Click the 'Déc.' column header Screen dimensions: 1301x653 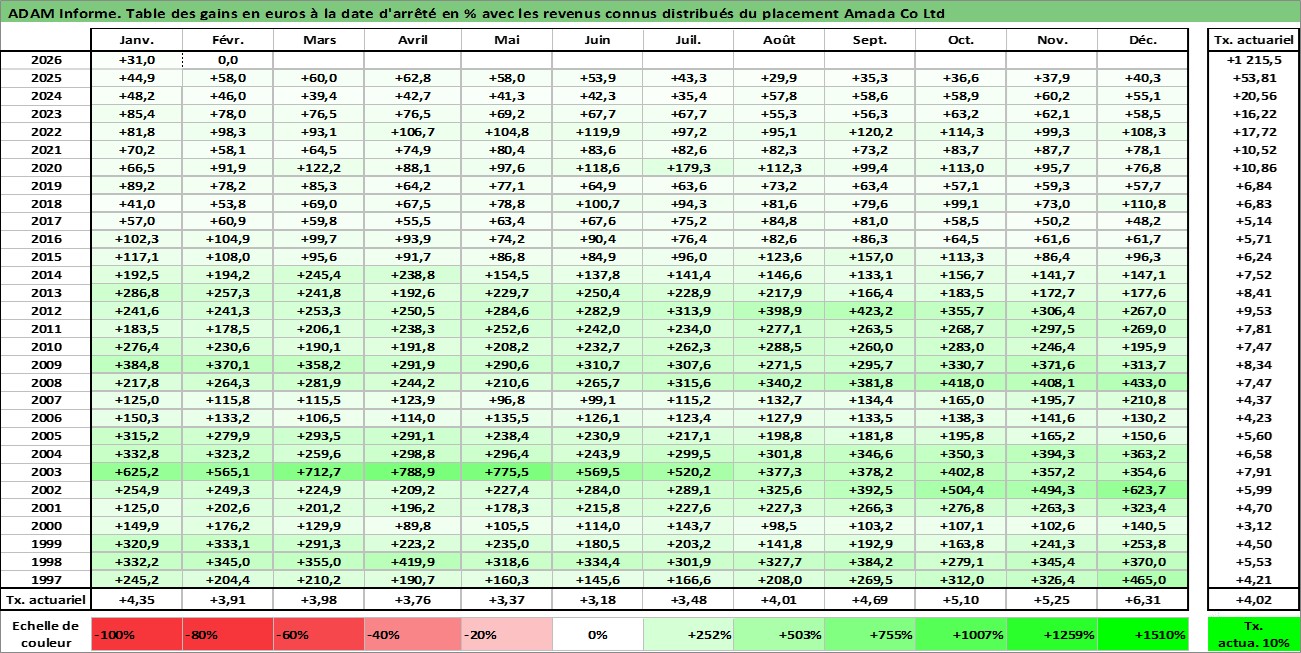coord(1143,40)
